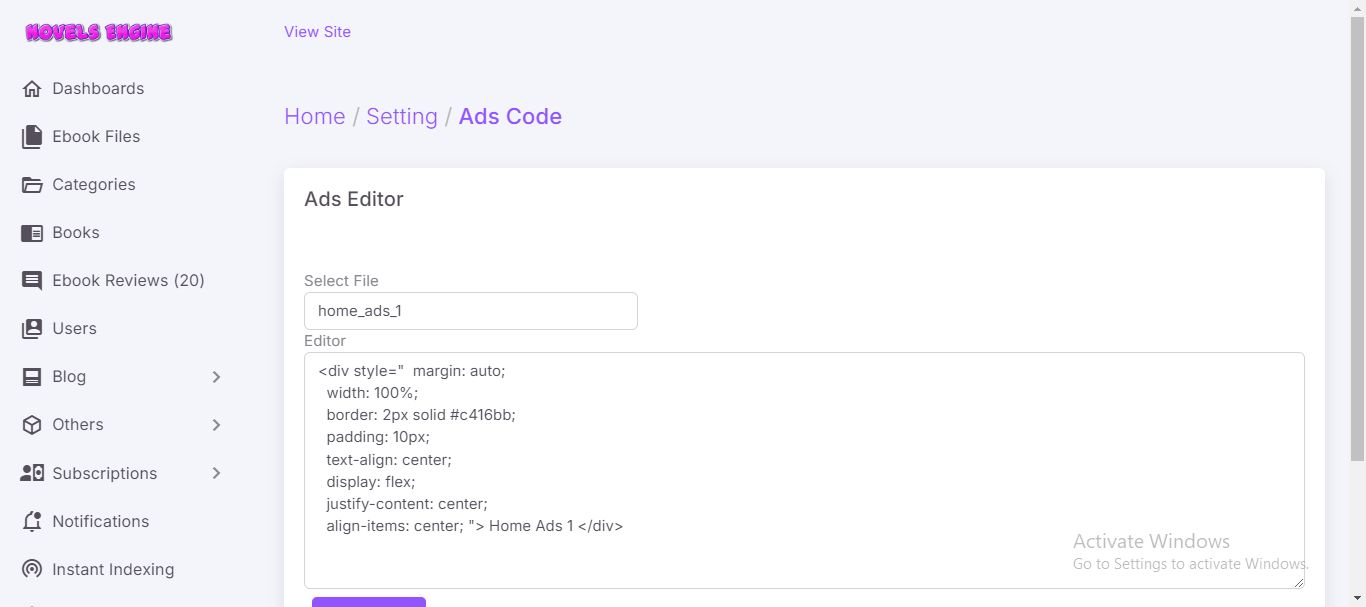This screenshot has height=607, width=1366.
Task: Click the Subscriptions icon in sidebar
Action: coord(32,474)
